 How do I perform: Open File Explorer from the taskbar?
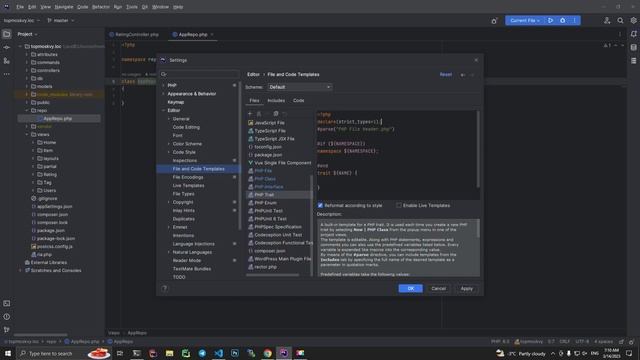[169, 353]
